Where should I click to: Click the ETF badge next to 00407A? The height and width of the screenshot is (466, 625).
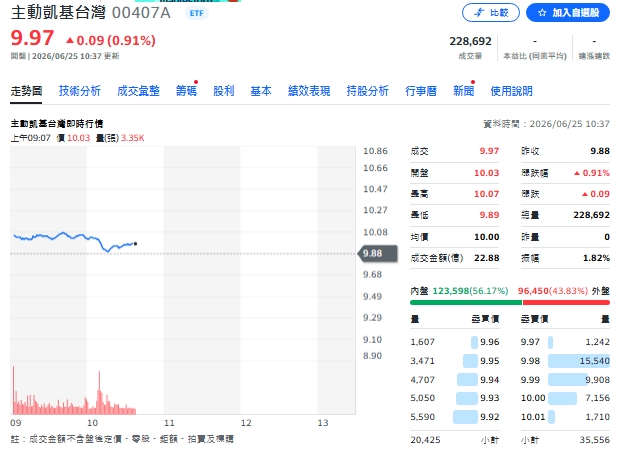[x=197, y=13]
